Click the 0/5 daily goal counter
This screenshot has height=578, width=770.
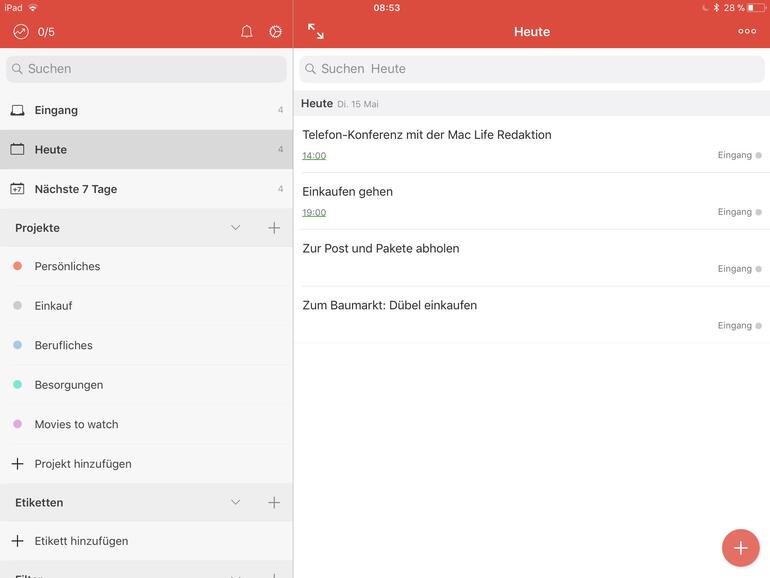point(46,32)
